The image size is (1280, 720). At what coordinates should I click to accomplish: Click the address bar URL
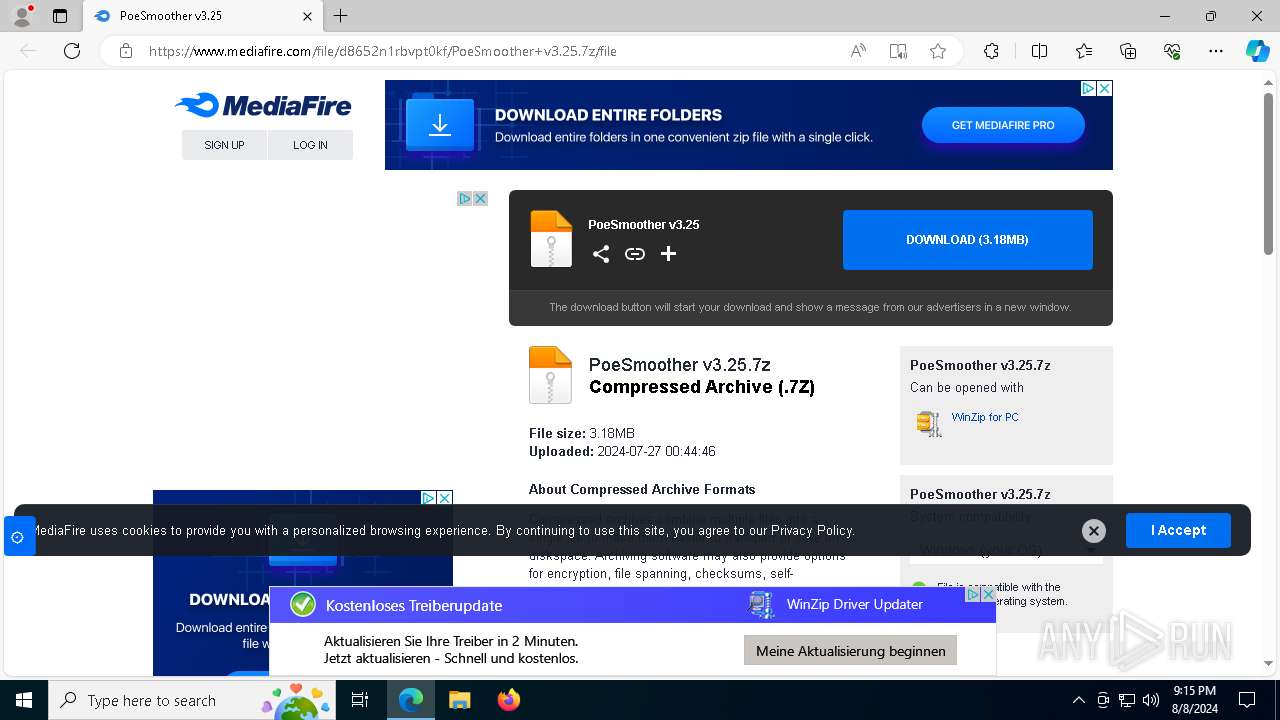383,51
